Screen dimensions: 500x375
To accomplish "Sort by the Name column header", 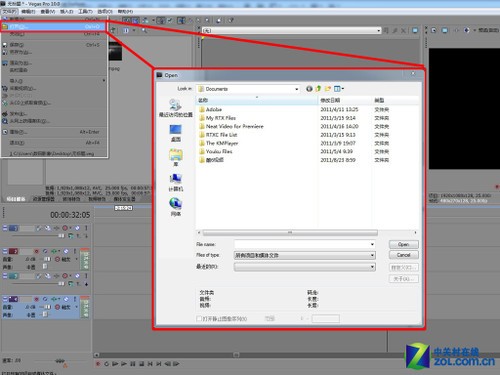I will (257, 100).
